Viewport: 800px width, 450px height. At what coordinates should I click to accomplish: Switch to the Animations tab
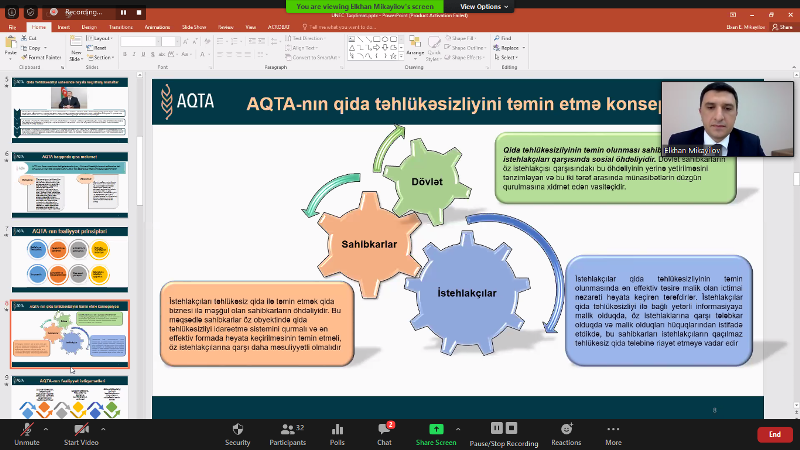pos(157,27)
